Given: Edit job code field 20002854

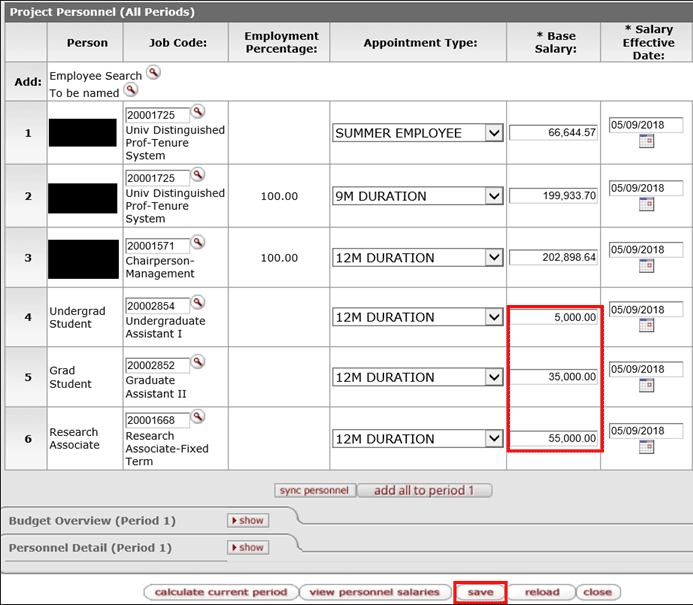Looking at the screenshot, I should (157, 306).
